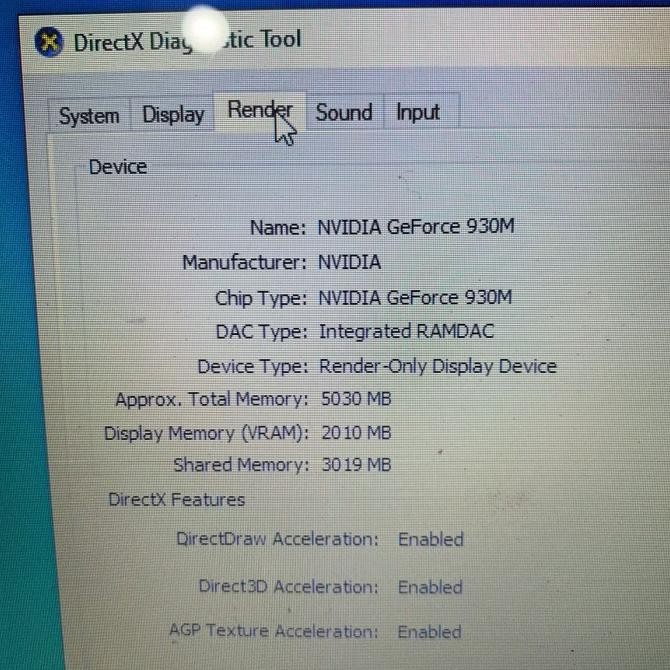The image size is (670, 670).
Task: Select the Name value NVIDIA GeForce 930M
Action: coord(416,226)
